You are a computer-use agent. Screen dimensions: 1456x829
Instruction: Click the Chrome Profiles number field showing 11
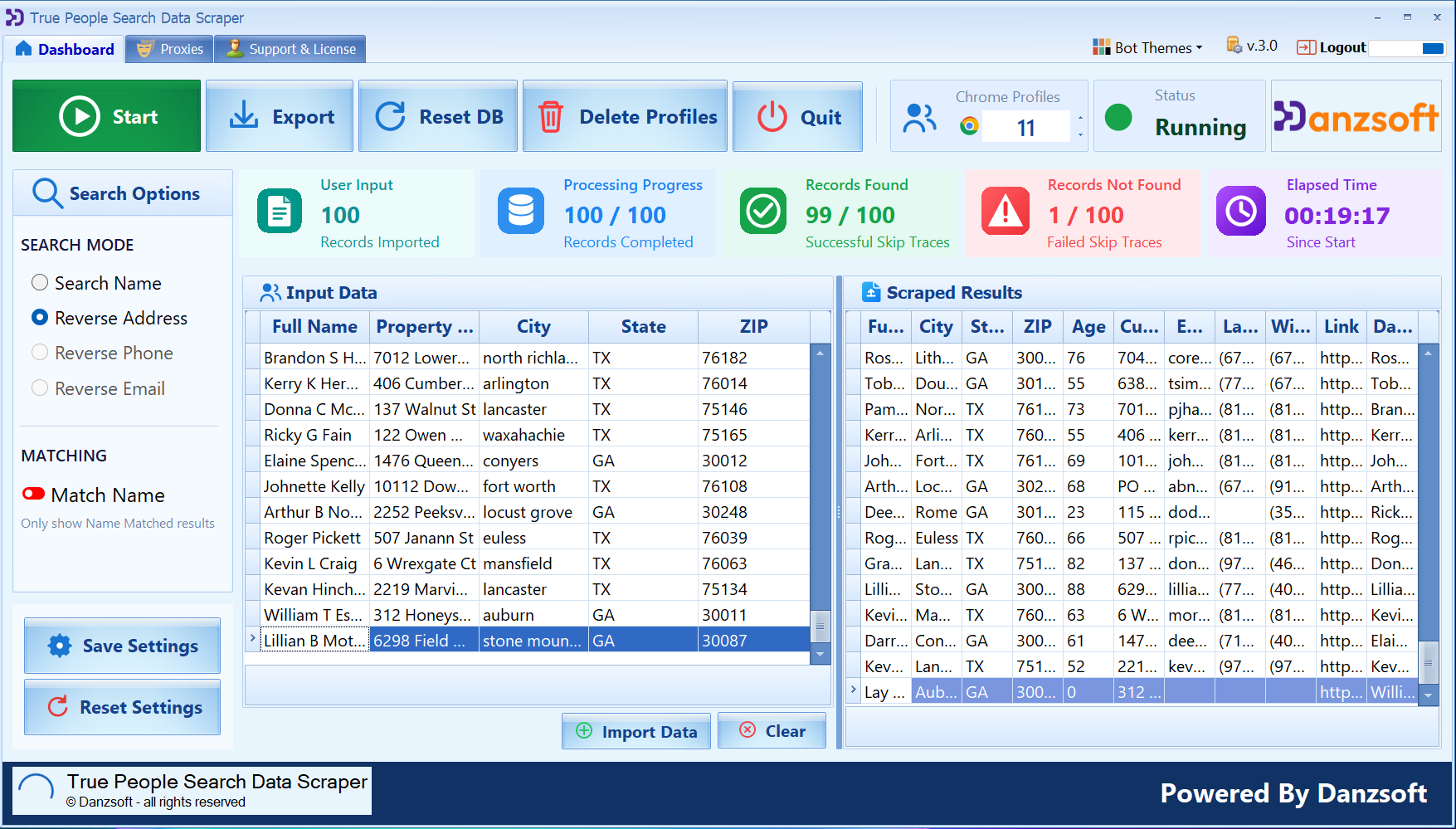pyautogui.click(x=1026, y=127)
